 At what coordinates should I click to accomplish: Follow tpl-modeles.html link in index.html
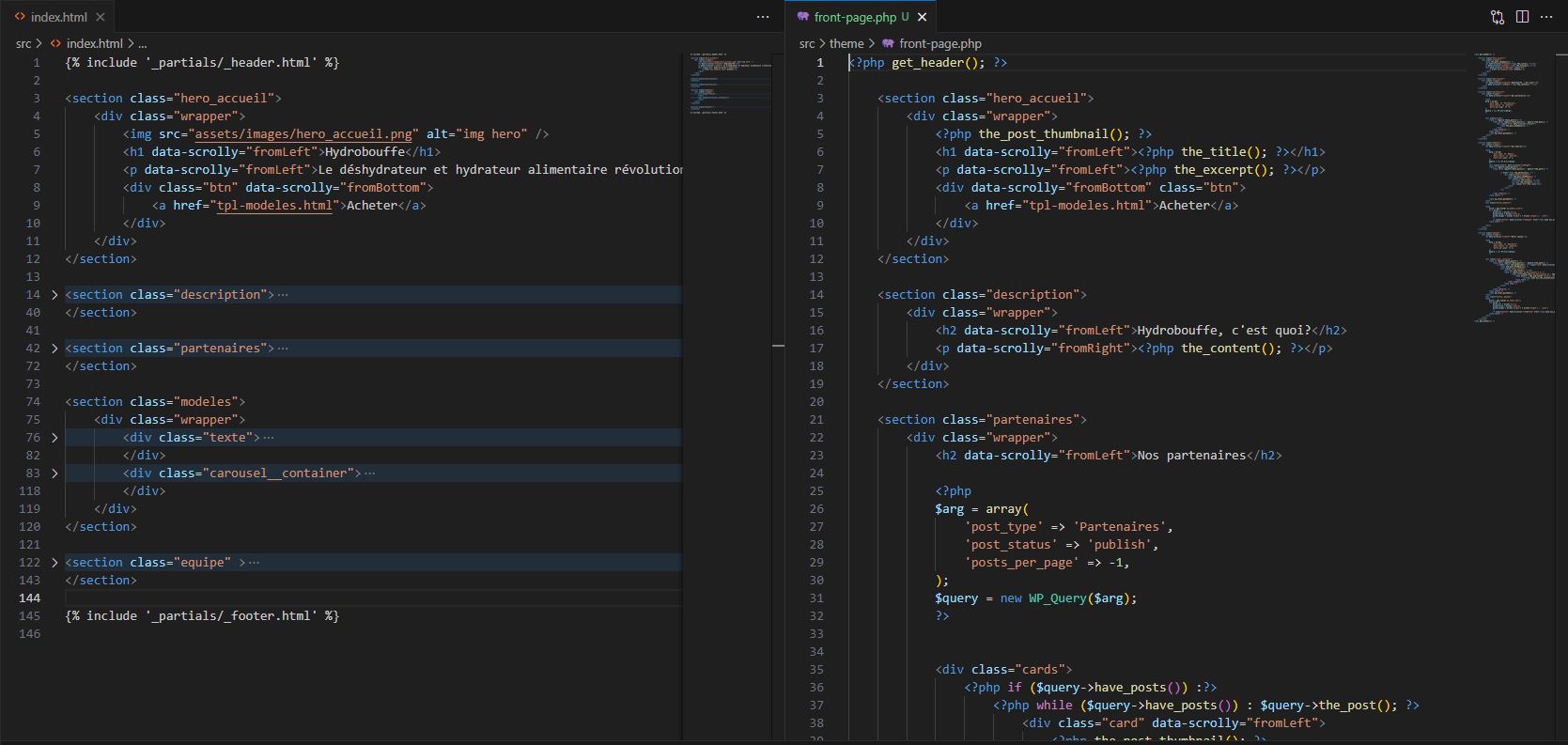coord(275,206)
